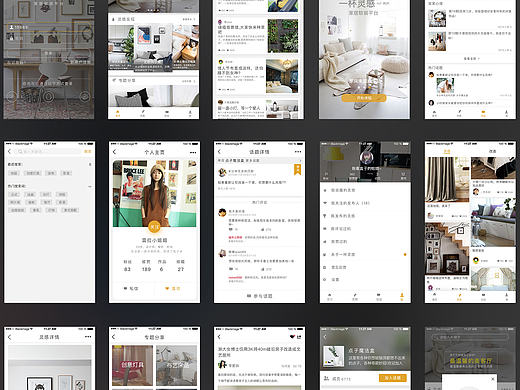Focus the search input field on search screen
The width and height of the screenshot is (520, 390).
[x=48, y=151]
